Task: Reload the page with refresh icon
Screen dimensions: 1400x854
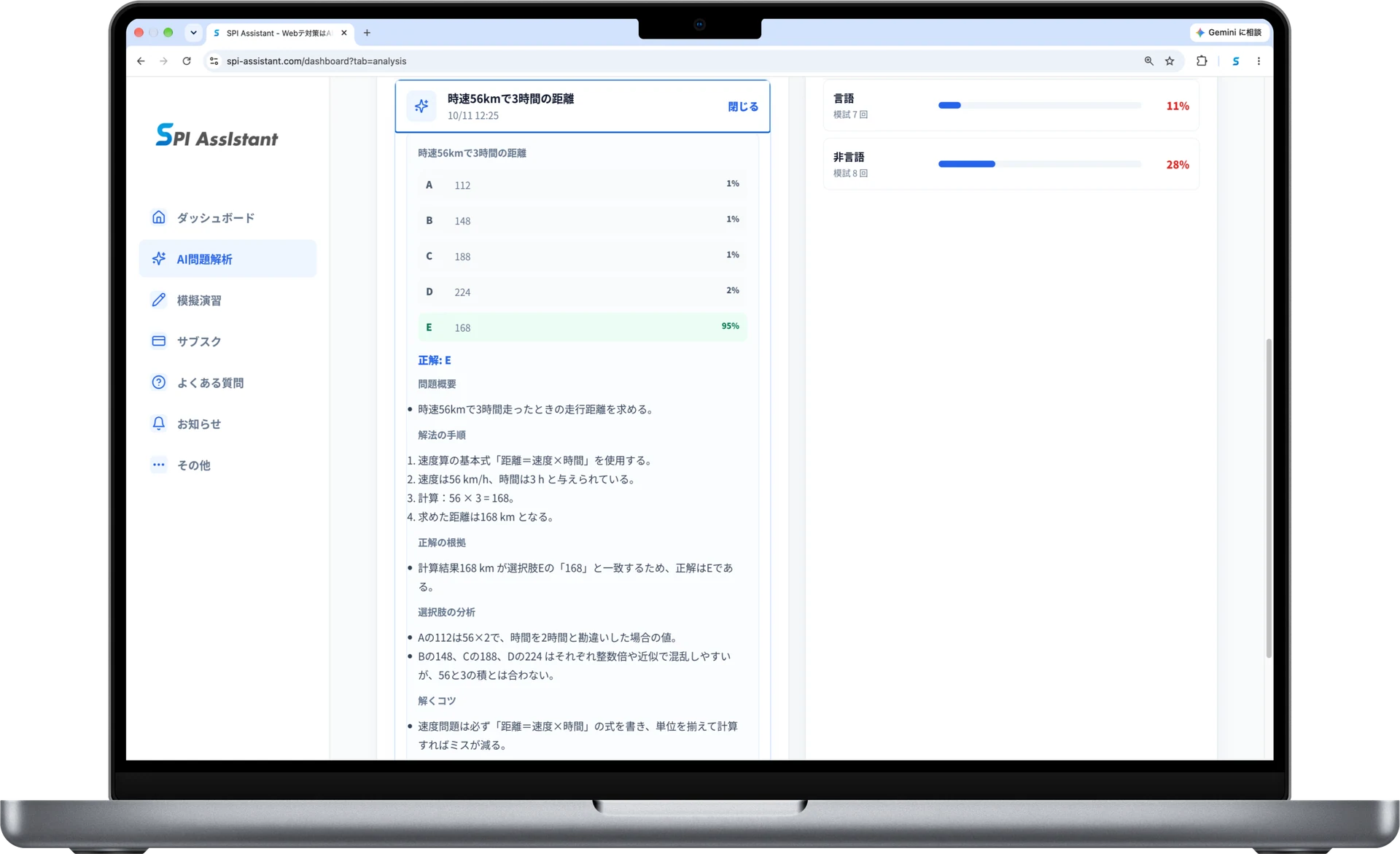Action: (187, 61)
